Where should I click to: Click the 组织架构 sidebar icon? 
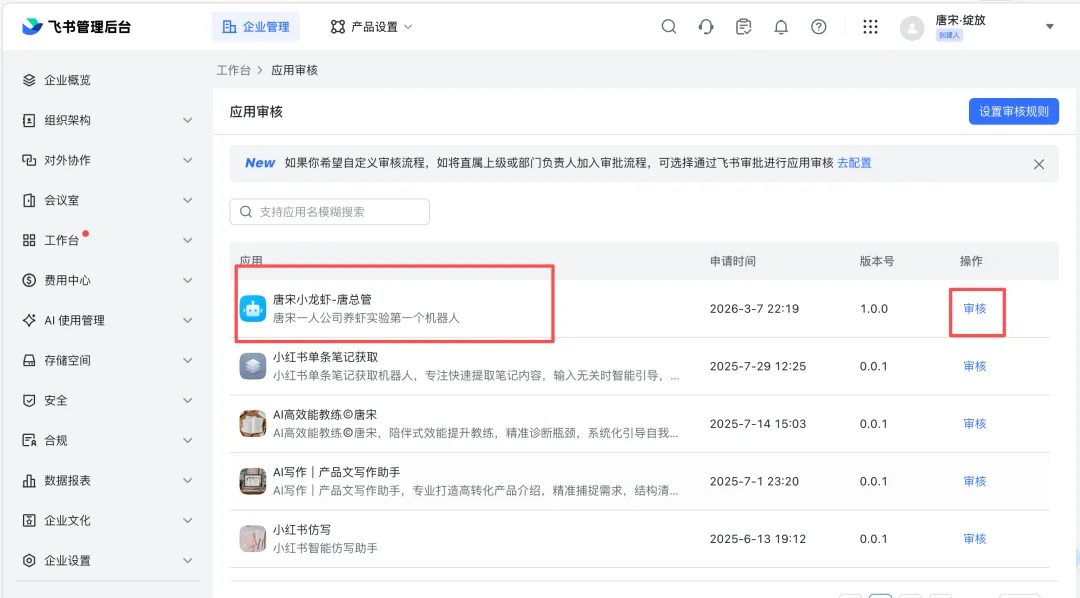pos(29,120)
